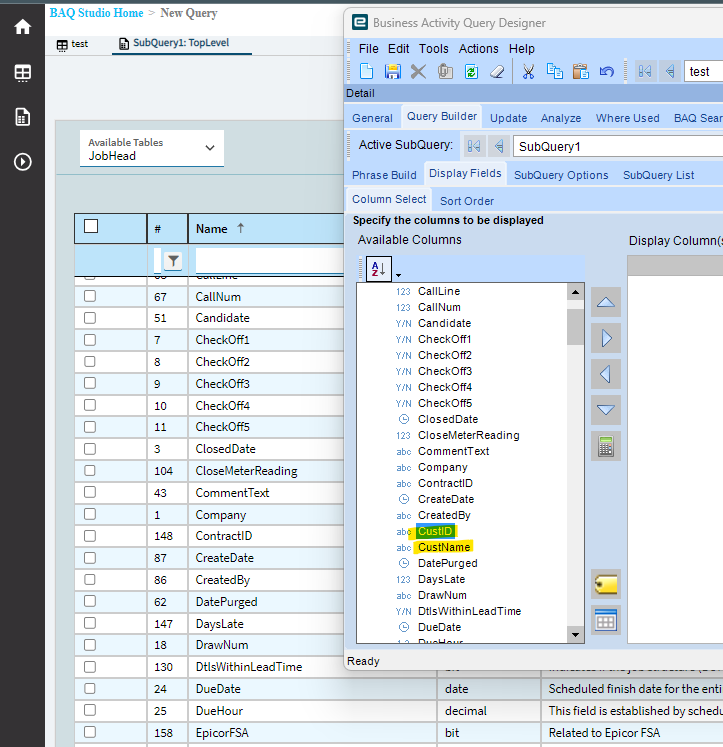
Task: Toggle the select-all checkbox in grid header
Action: point(91,227)
